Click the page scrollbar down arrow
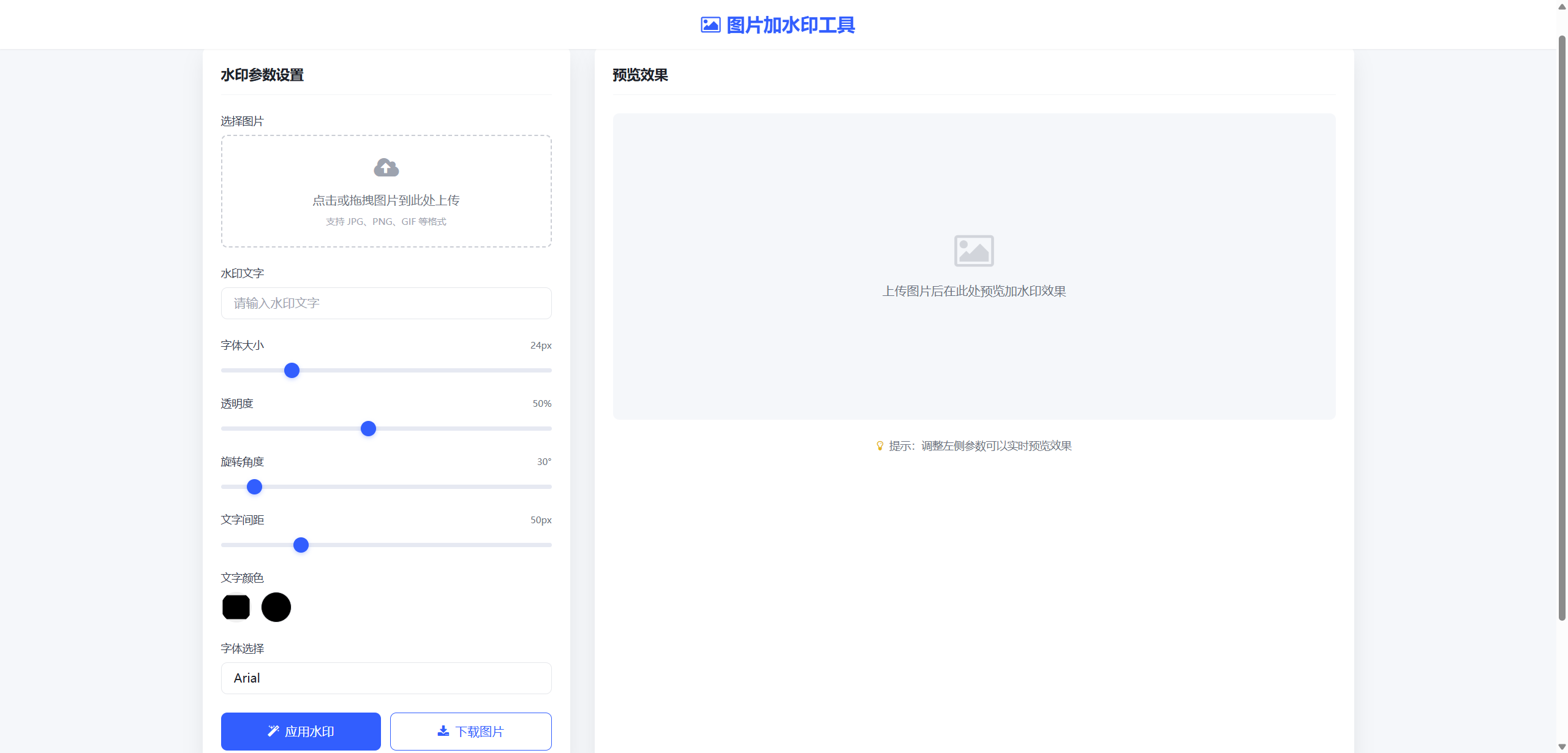Image resolution: width=1568 pixels, height=753 pixels. coord(1561,746)
